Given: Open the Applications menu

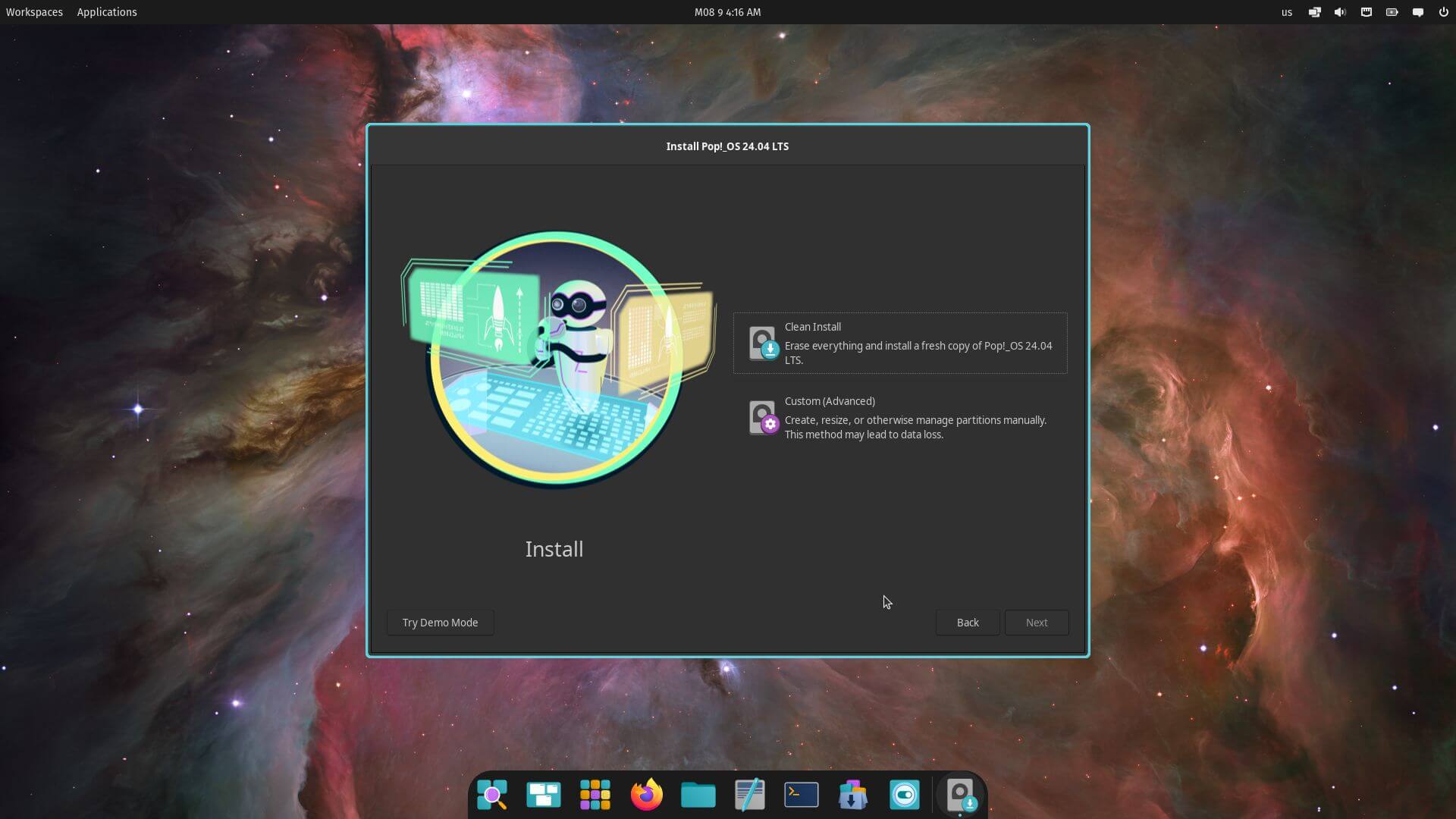Looking at the screenshot, I should coord(107,12).
